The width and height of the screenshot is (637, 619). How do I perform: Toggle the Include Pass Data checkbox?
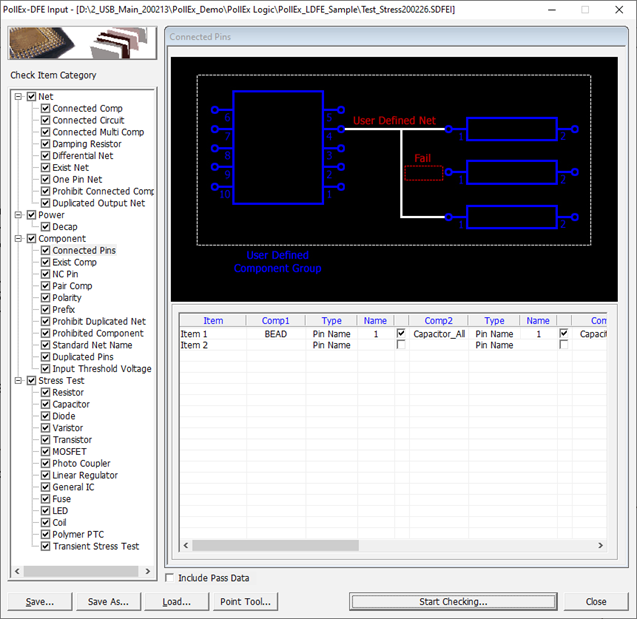[x=170, y=578]
